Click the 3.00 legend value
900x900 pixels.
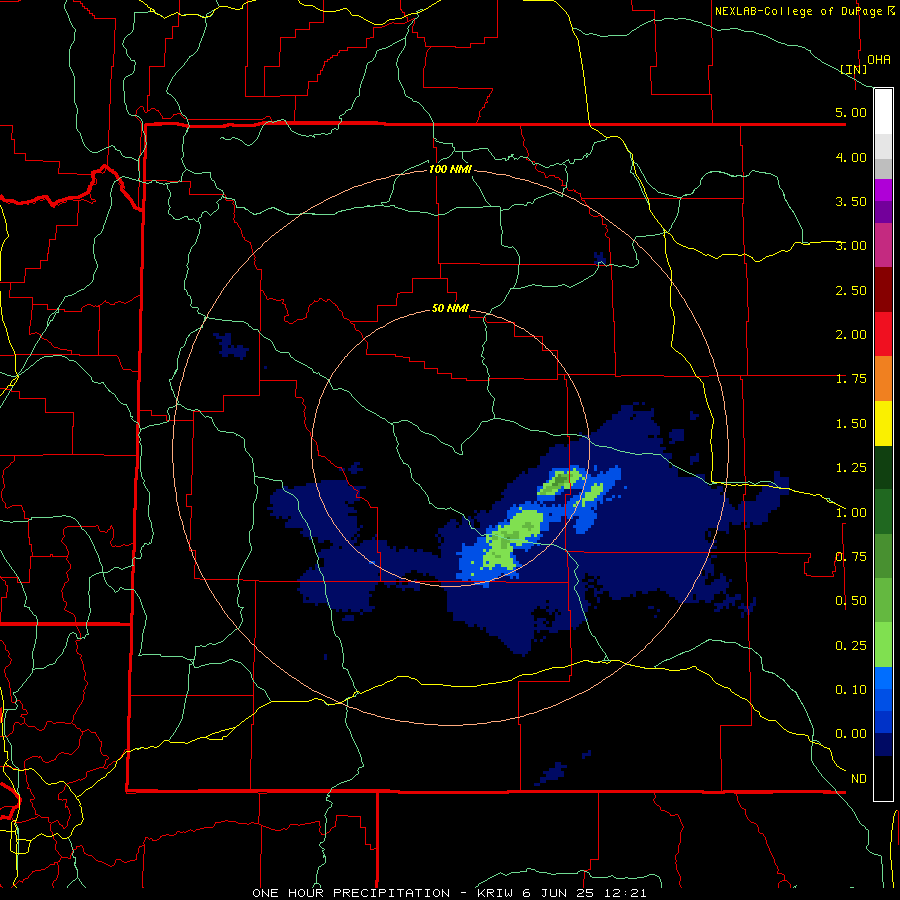[851, 246]
